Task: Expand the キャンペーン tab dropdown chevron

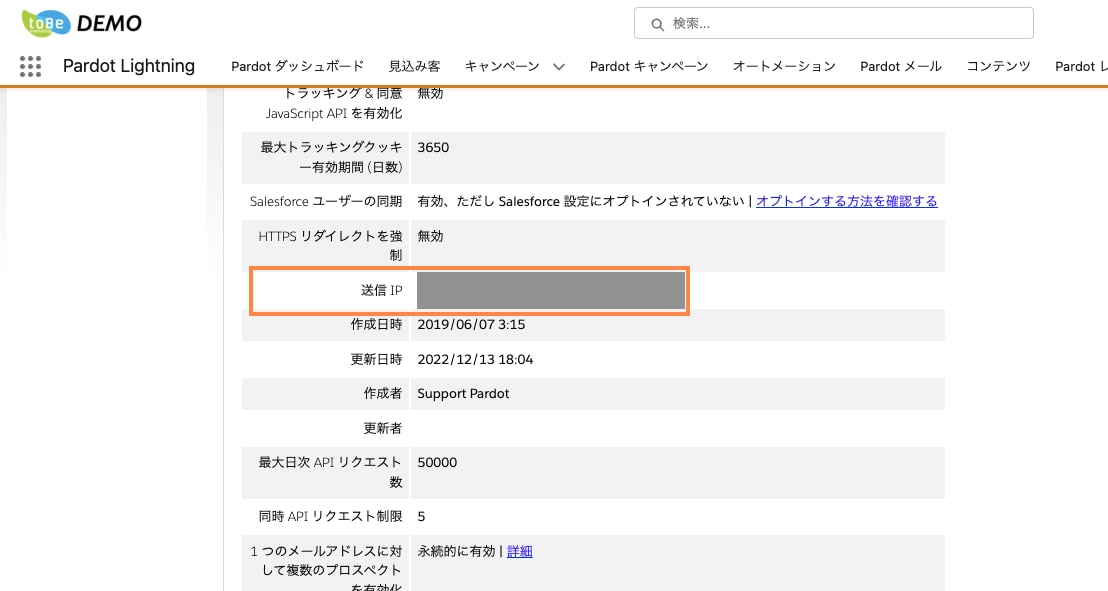Action: [x=558, y=66]
